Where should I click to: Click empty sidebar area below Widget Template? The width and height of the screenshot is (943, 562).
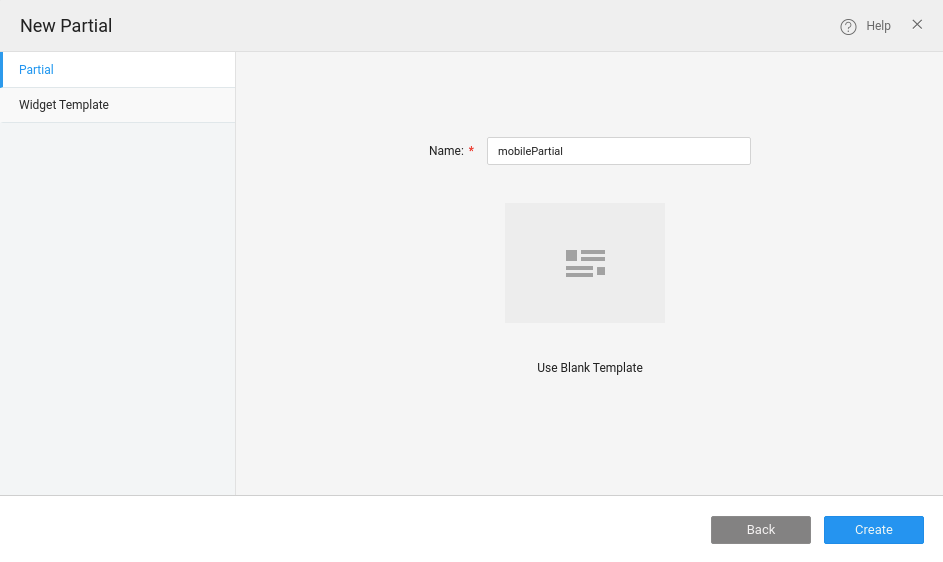tap(118, 300)
